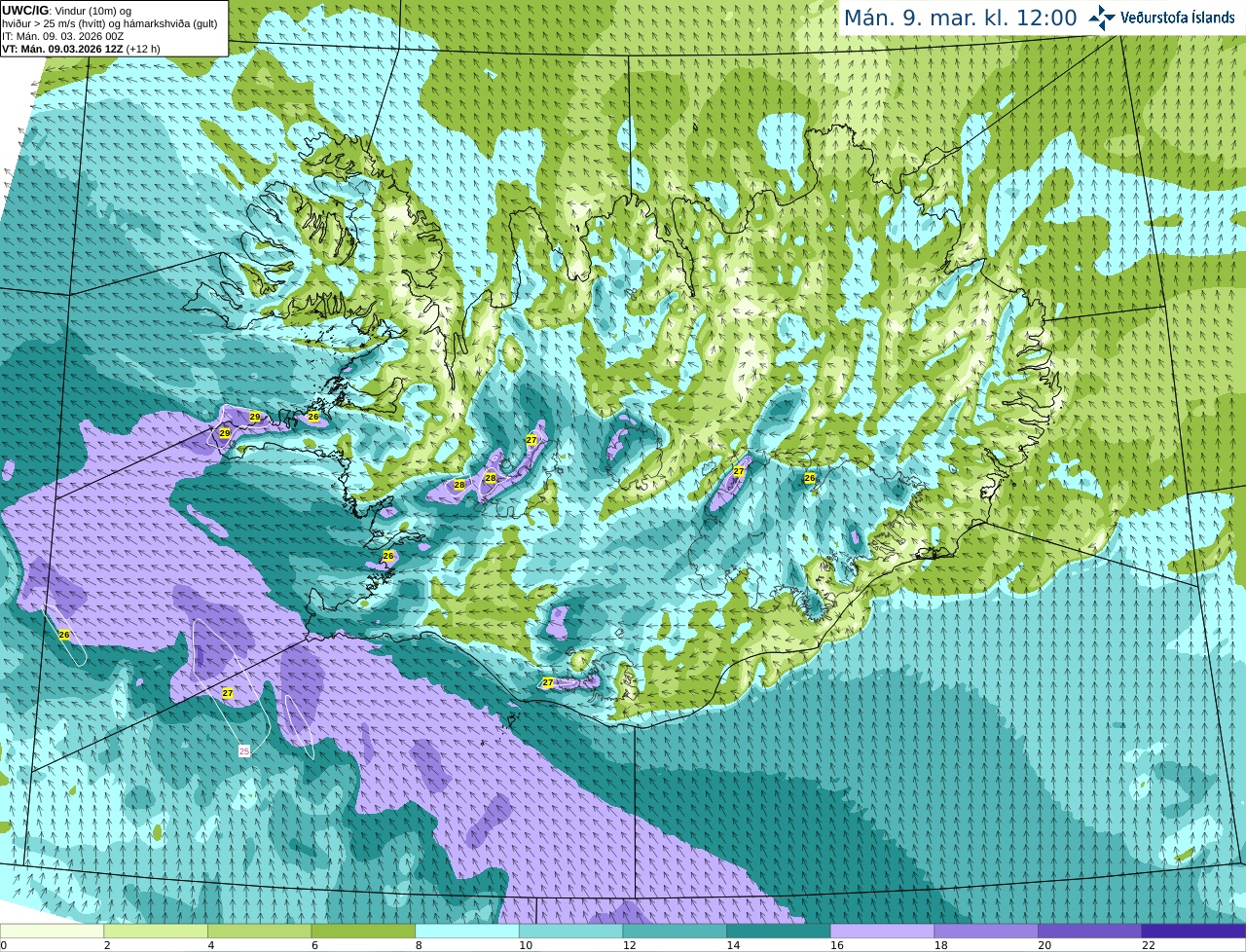Viewport: 1246px width, 952px height.
Task: Click the legend scale label '8'
Action: pyautogui.click(x=419, y=945)
